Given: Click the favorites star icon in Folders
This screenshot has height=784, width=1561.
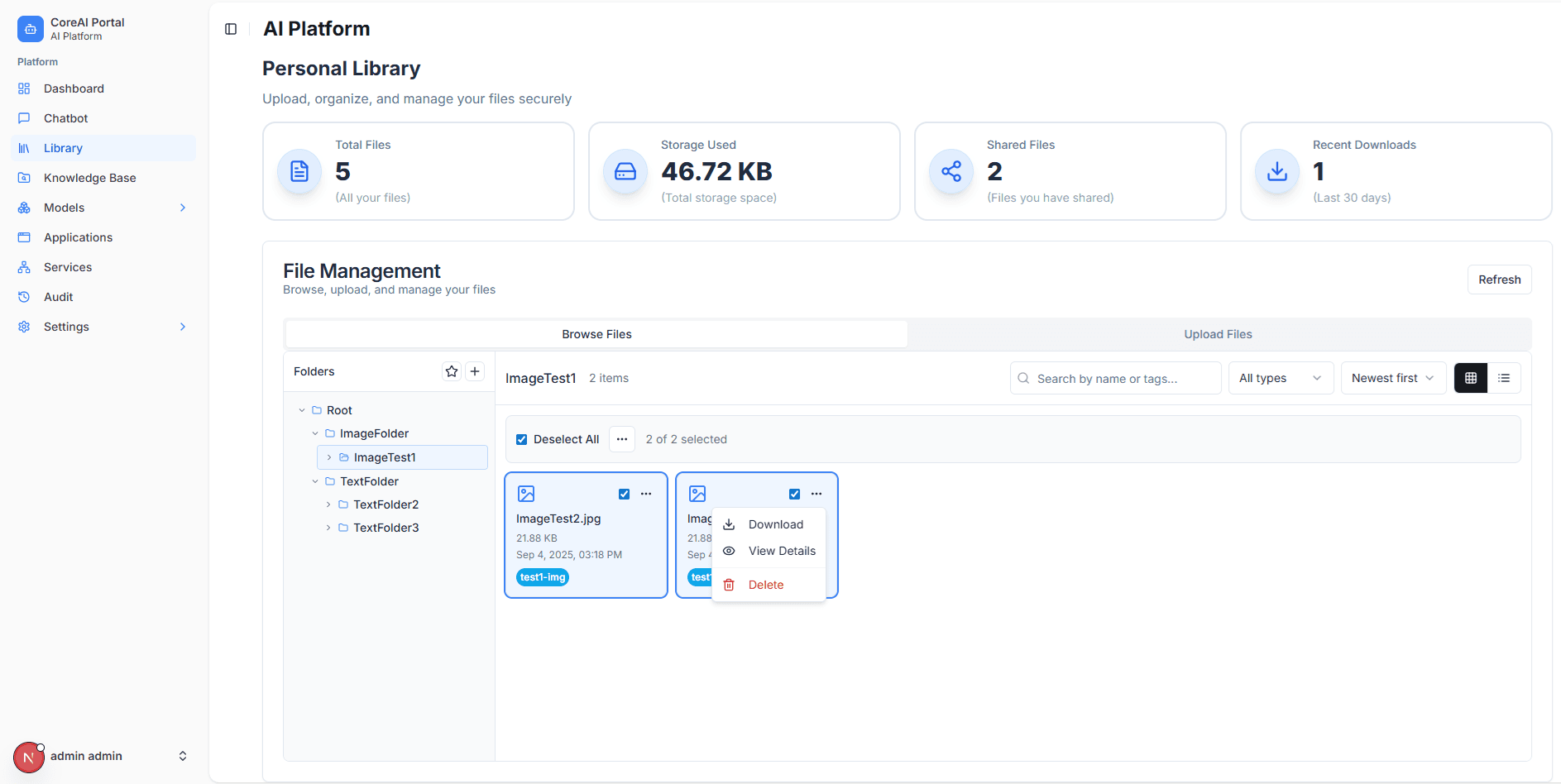Looking at the screenshot, I should (x=452, y=371).
